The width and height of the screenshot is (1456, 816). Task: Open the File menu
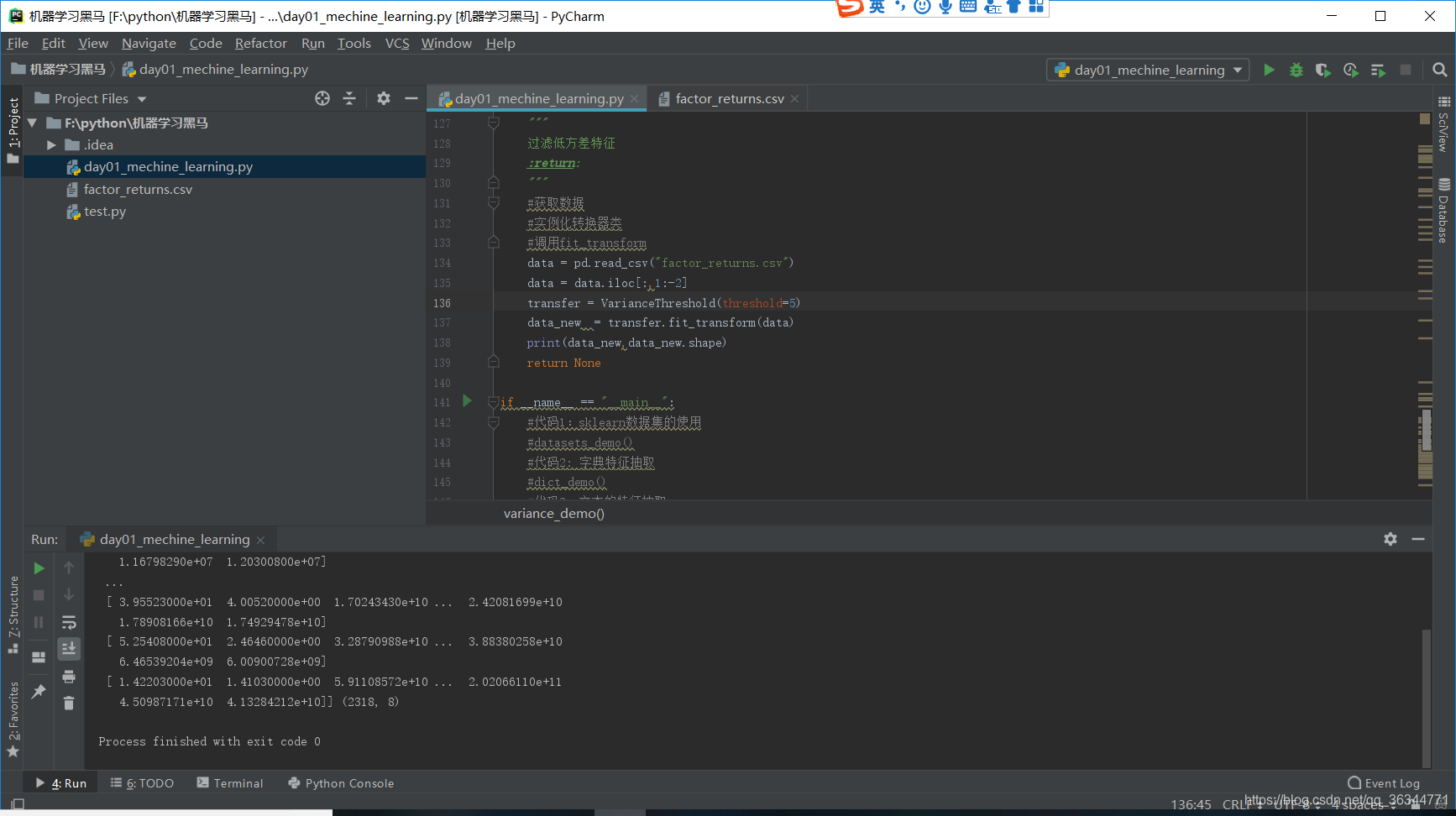[x=18, y=44]
